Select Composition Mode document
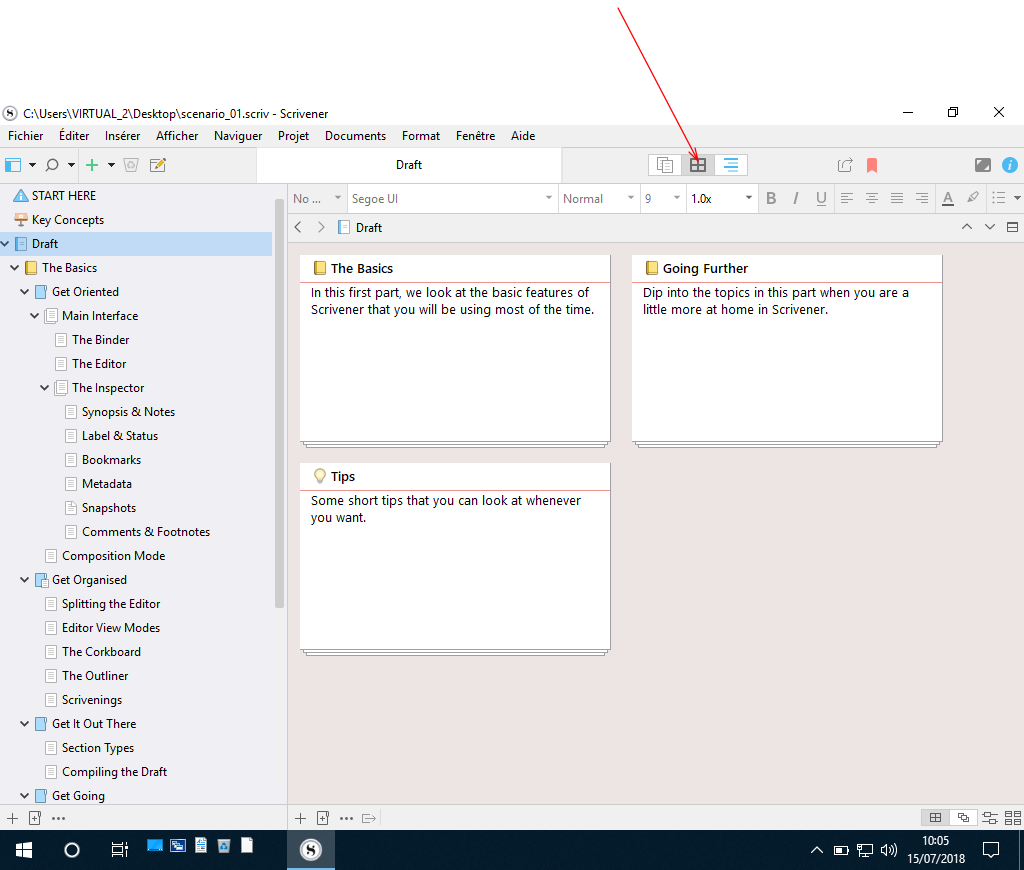The width and height of the screenshot is (1024, 870). [114, 556]
